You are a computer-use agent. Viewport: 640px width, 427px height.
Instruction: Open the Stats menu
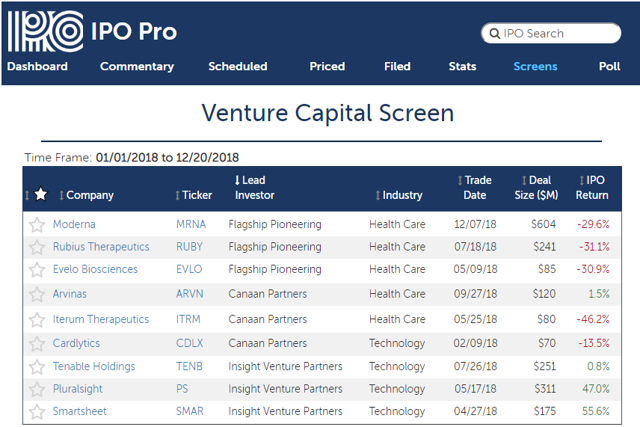[462, 66]
